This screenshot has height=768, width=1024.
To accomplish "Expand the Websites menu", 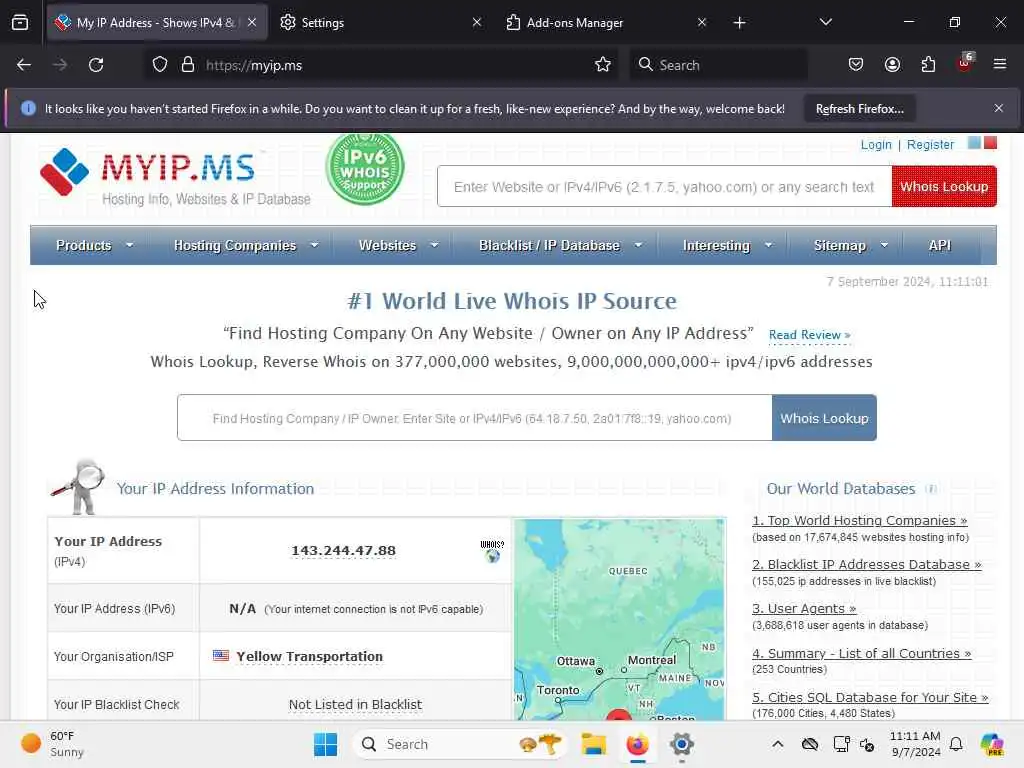I will coord(398,246).
